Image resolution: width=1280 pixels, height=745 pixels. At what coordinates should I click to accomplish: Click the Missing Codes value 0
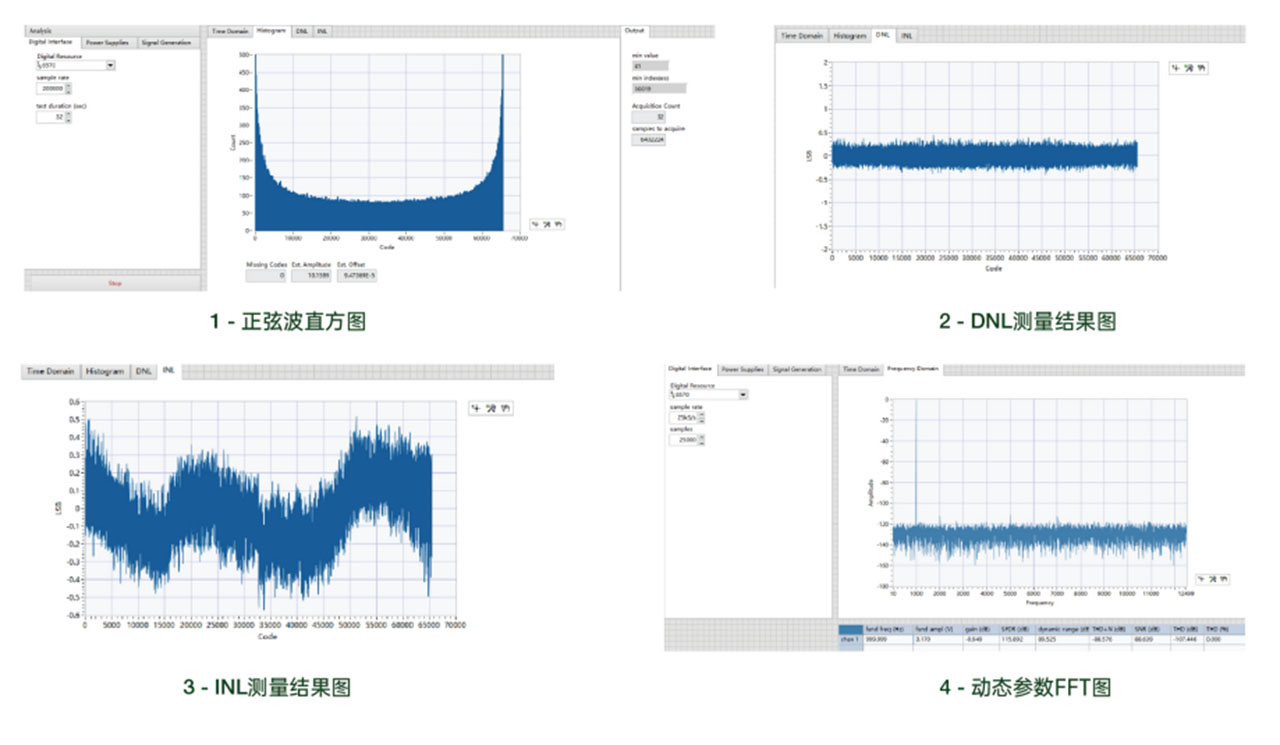[265, 274]
